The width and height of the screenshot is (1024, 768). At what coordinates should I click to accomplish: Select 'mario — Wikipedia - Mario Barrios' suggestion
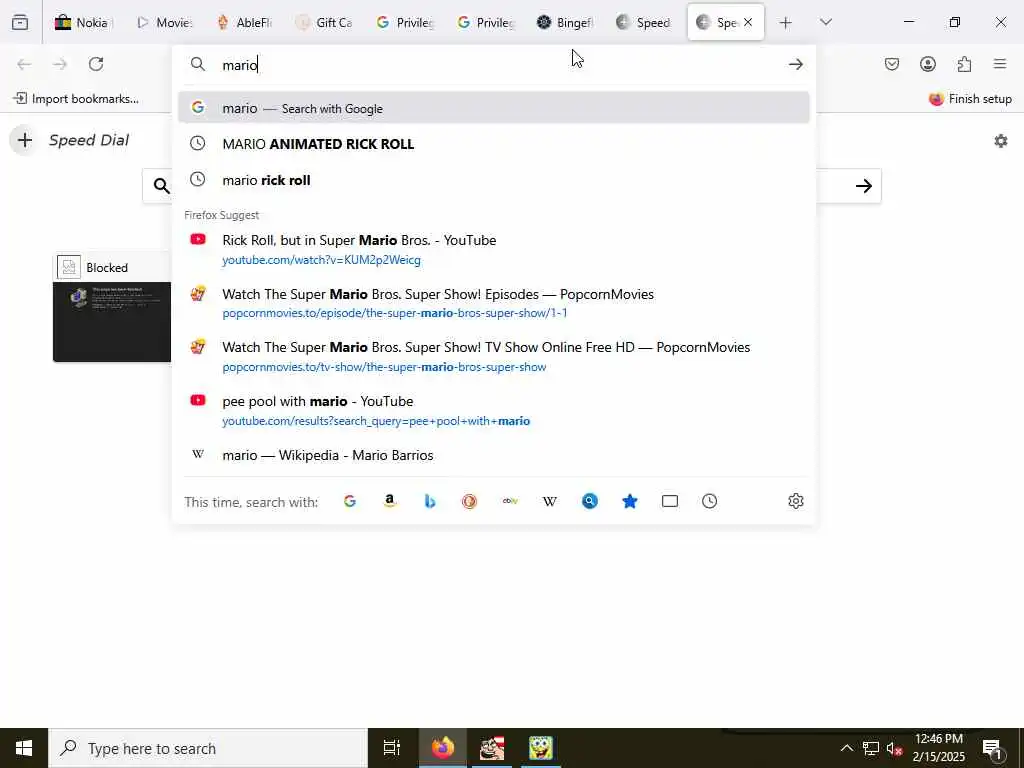(x=494, y=455)
